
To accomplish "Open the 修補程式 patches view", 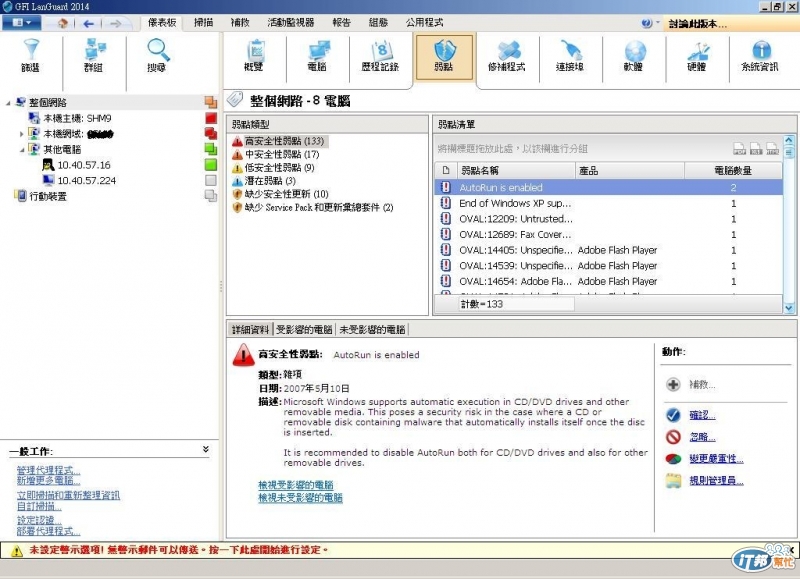I will click(507, 56).
